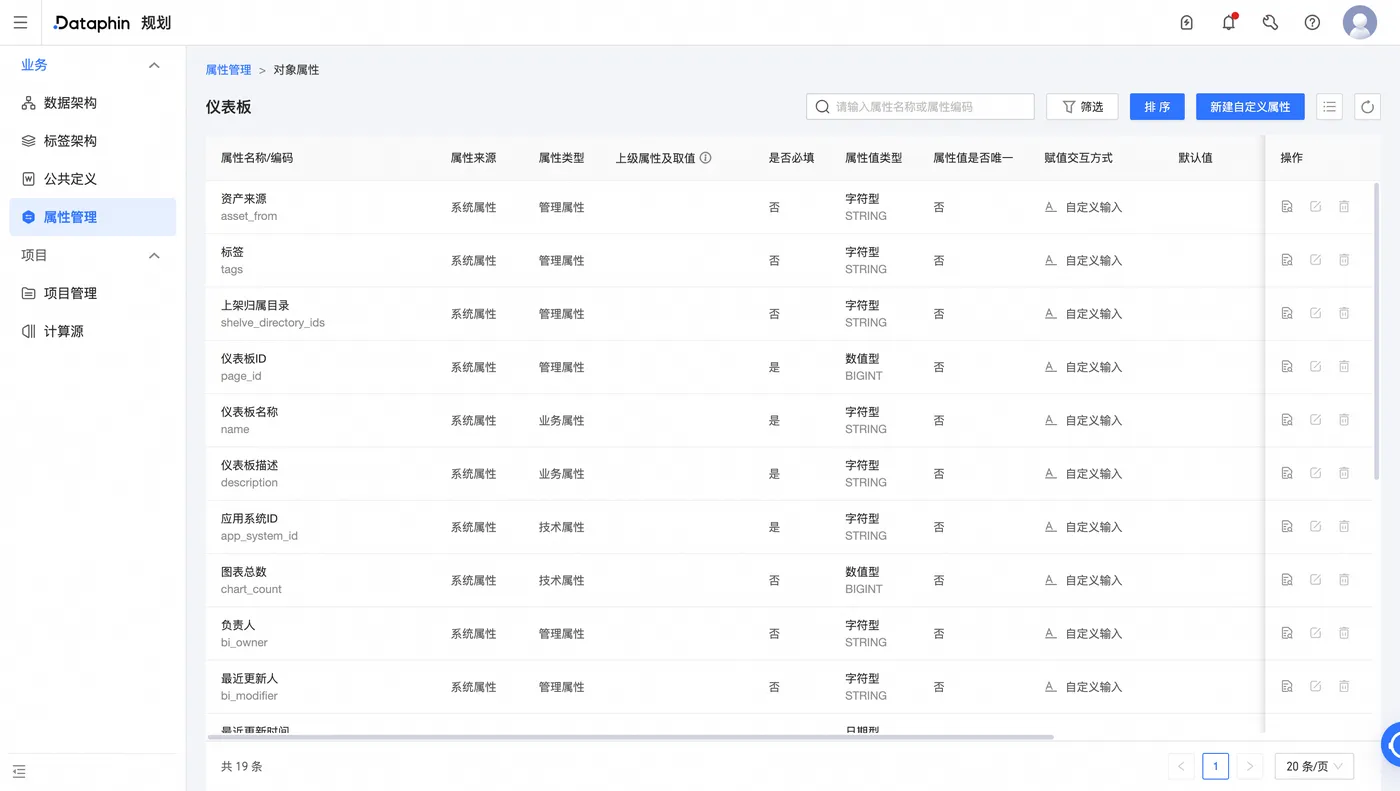
Task: Refresh the attribute list
Action: coord(1367,106)
